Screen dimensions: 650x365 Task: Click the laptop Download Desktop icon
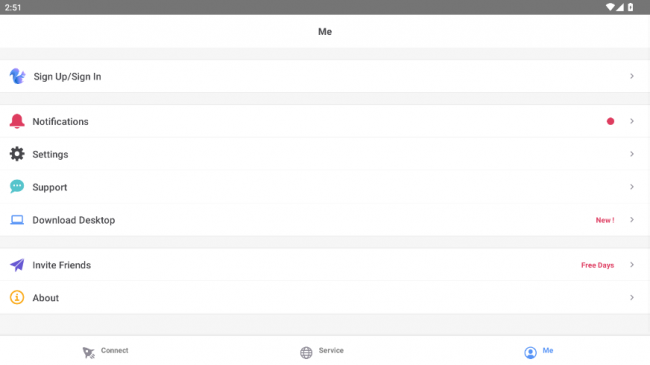click(17, 220)
